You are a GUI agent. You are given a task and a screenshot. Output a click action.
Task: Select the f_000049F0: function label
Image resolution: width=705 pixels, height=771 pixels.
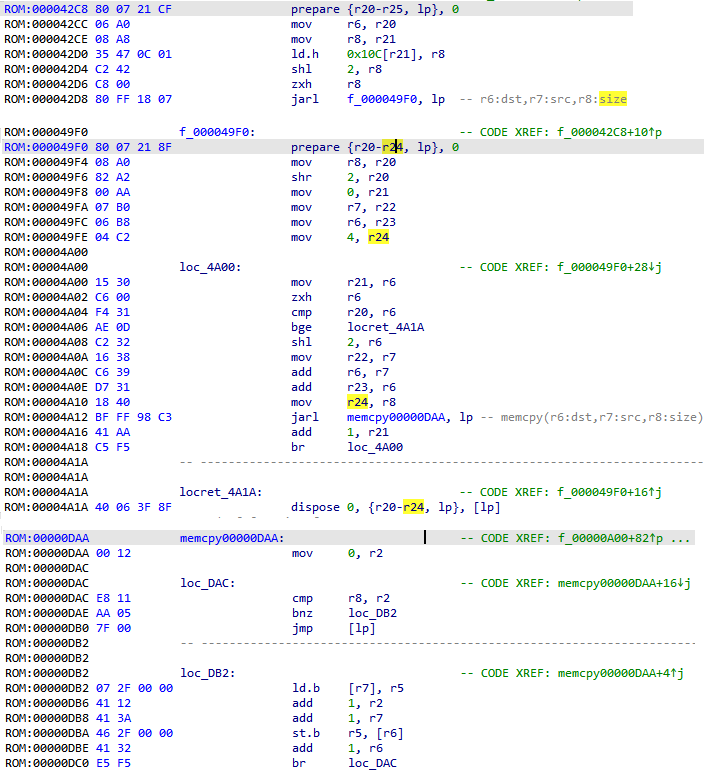click(x=217, y=131)
